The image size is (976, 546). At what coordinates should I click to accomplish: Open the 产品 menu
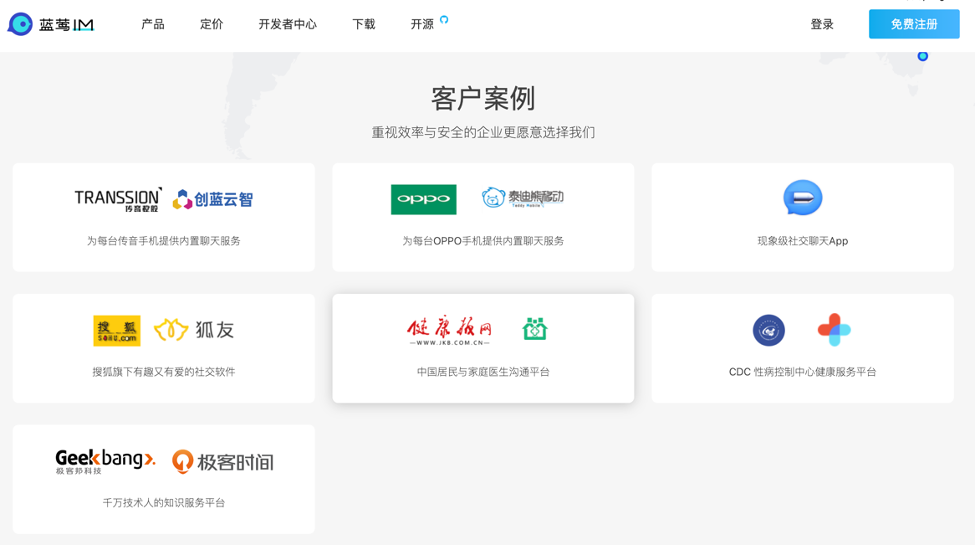point(152,24)
